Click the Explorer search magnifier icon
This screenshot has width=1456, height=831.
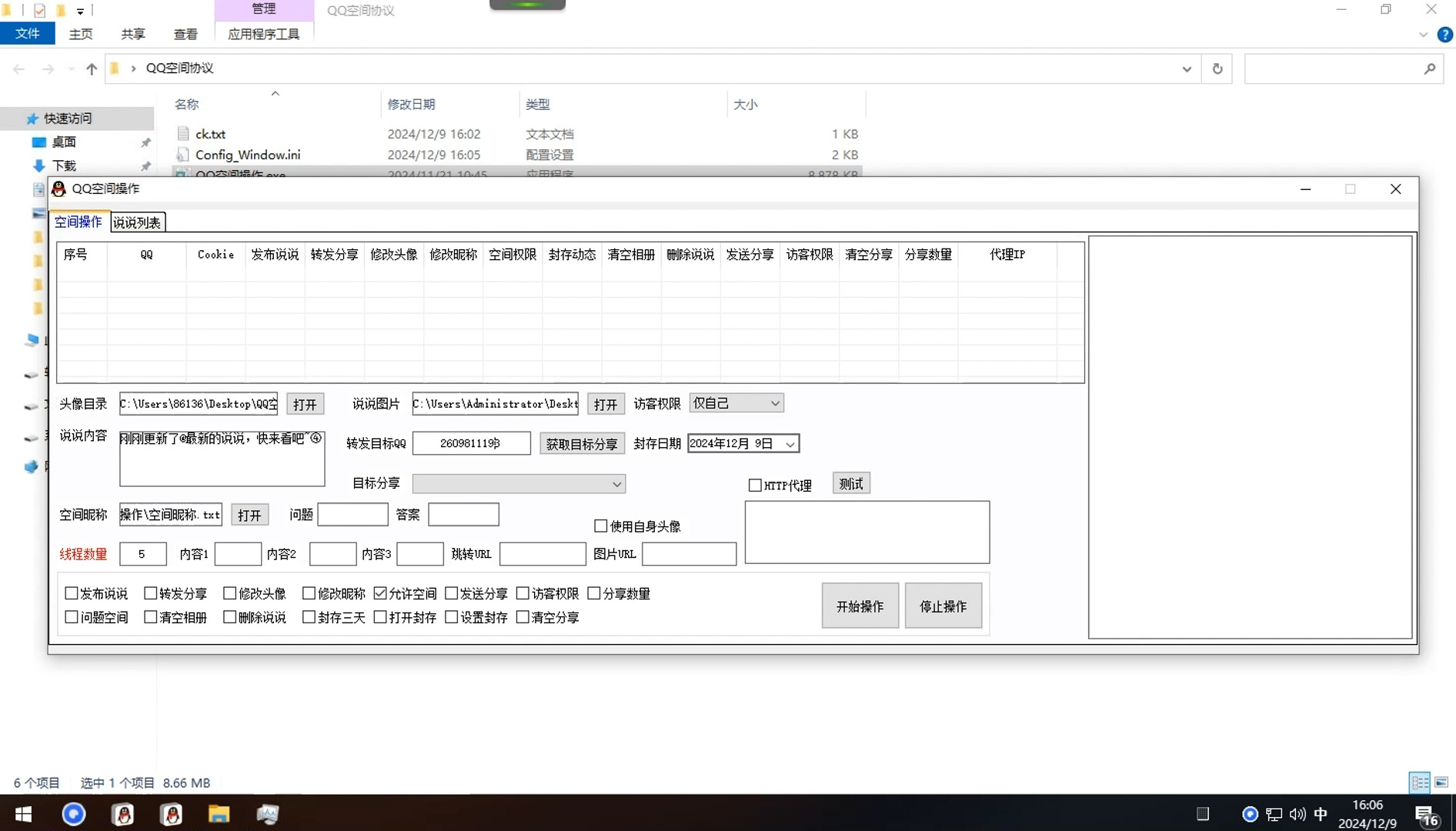coord(1430,68)
